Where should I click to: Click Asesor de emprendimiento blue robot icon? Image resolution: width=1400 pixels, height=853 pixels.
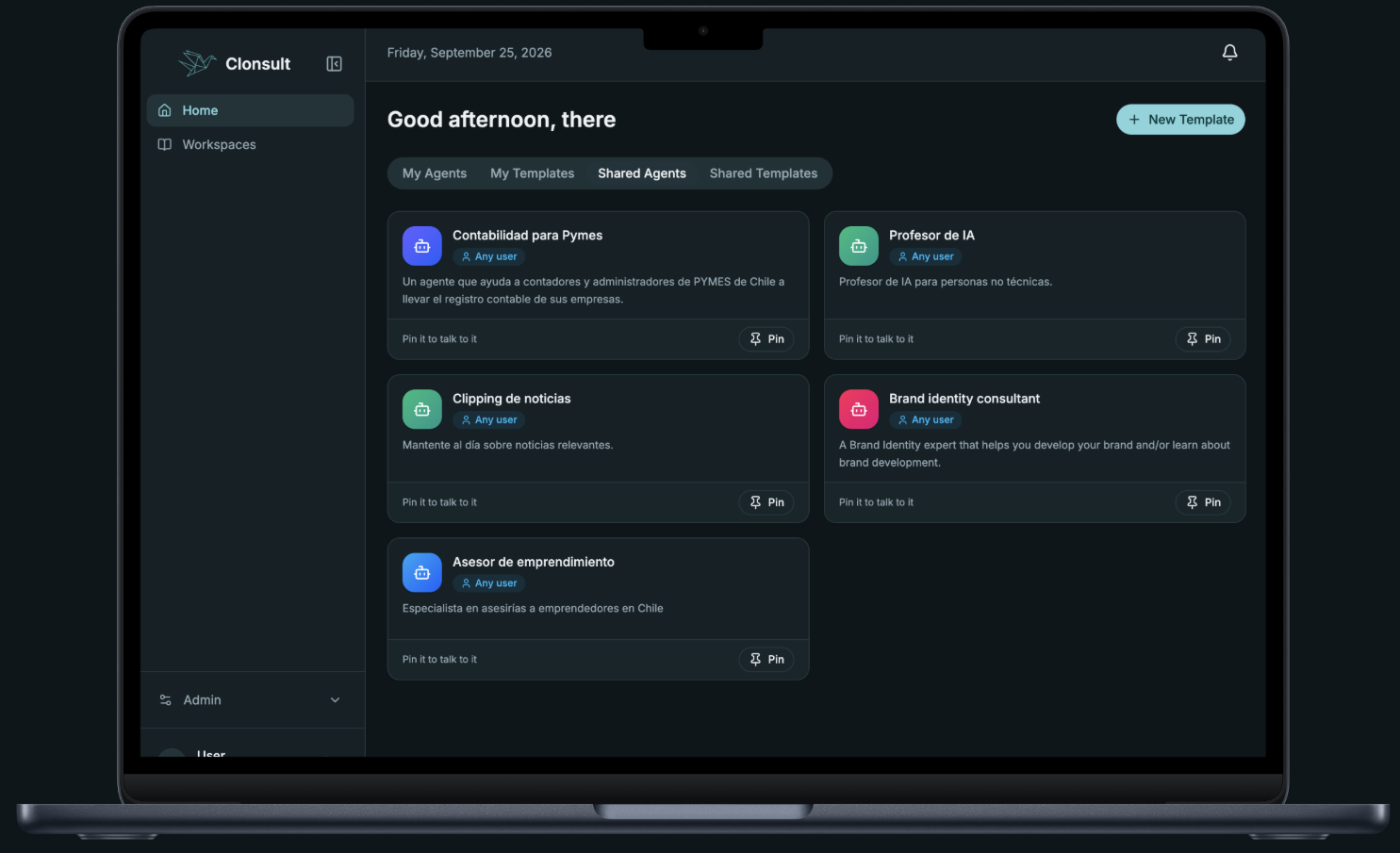pos(422,572)
